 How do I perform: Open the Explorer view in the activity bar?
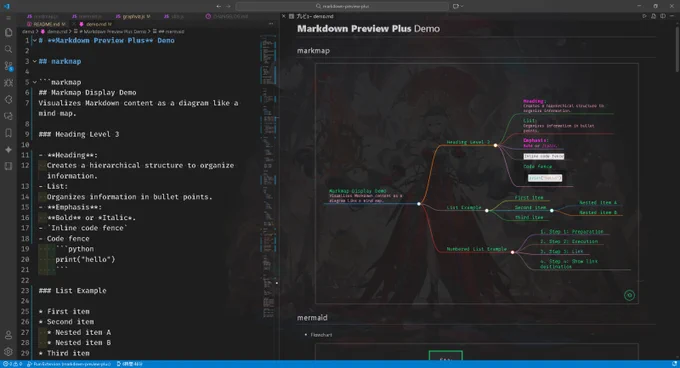point(8,33)
